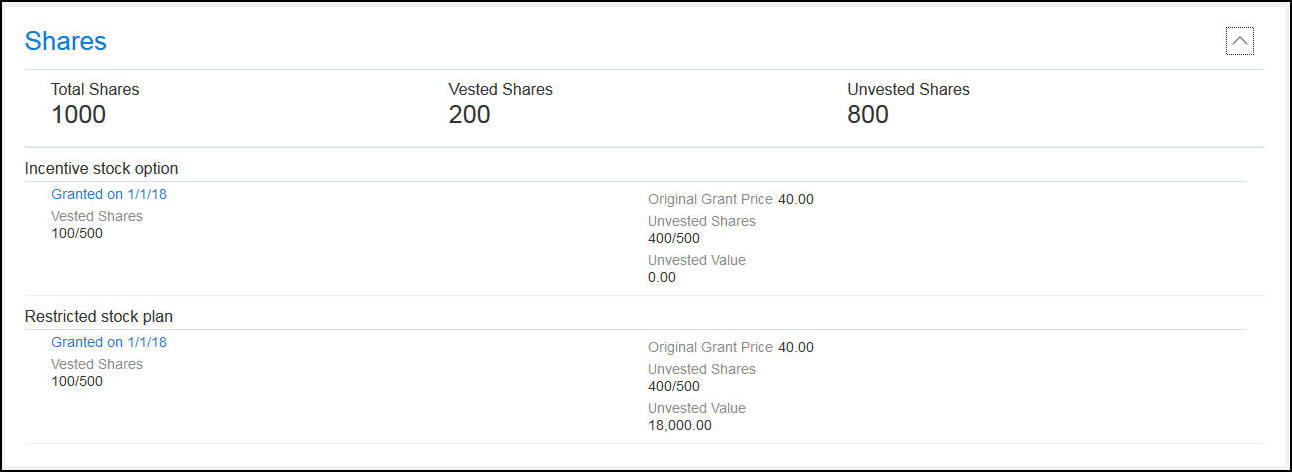Screen dimensions: 1292x472
Task: Click the Unvested Value 18,000.00 amount
Action: pos(679,425)
